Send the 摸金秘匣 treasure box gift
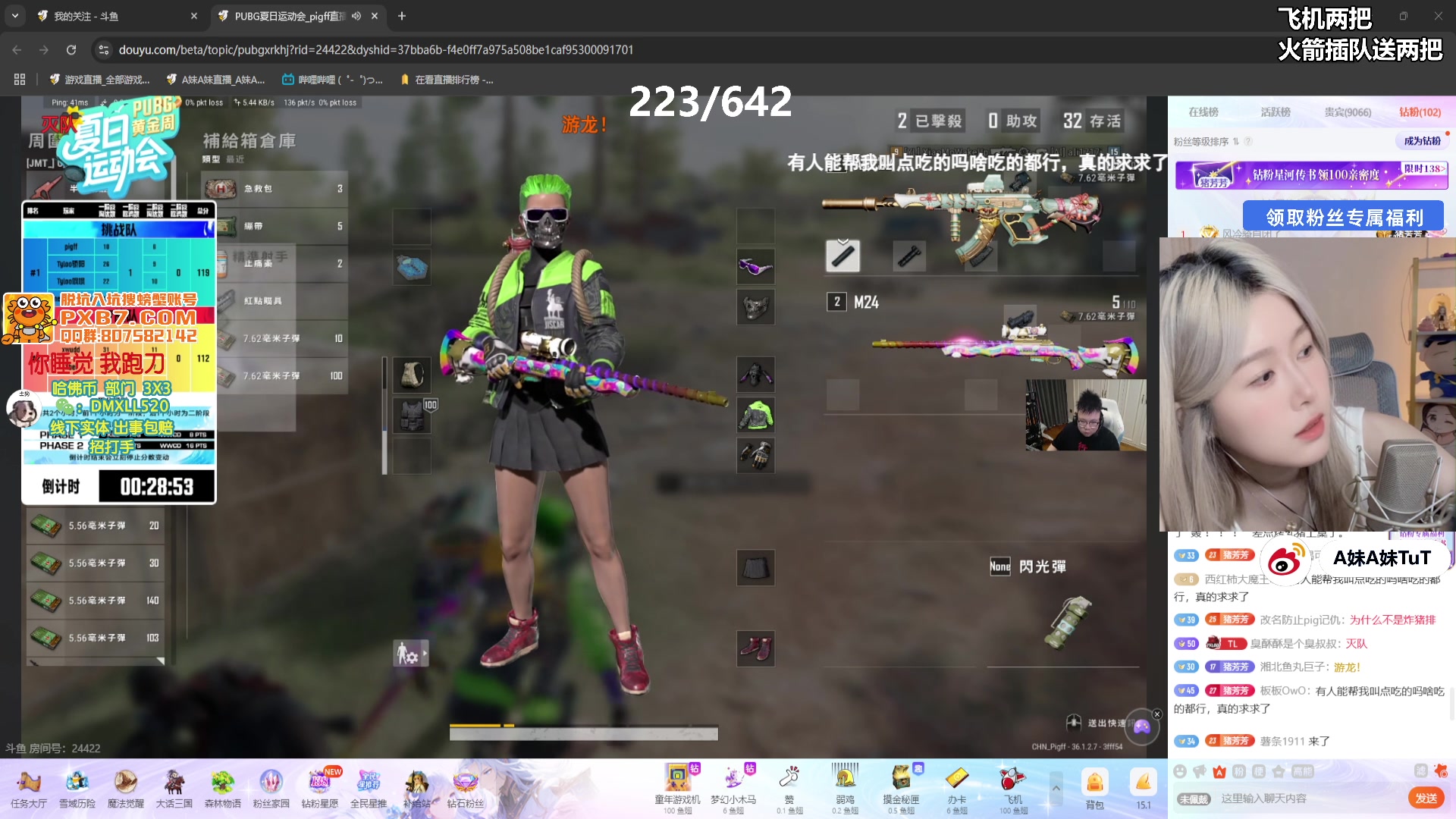Viewport: 1456px width, 819px height. (901, 788)
